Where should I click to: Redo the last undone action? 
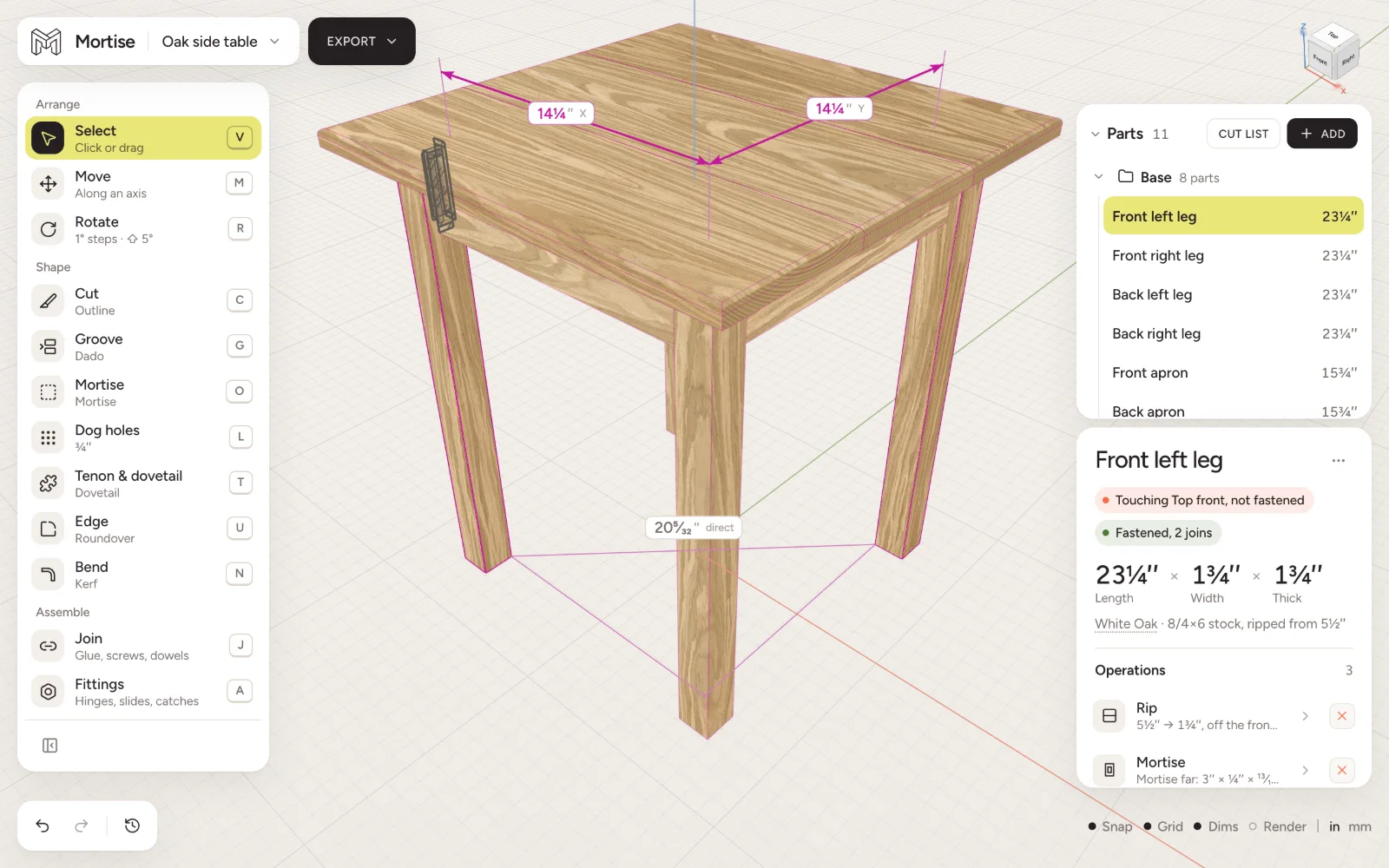(x=82, y=825)
